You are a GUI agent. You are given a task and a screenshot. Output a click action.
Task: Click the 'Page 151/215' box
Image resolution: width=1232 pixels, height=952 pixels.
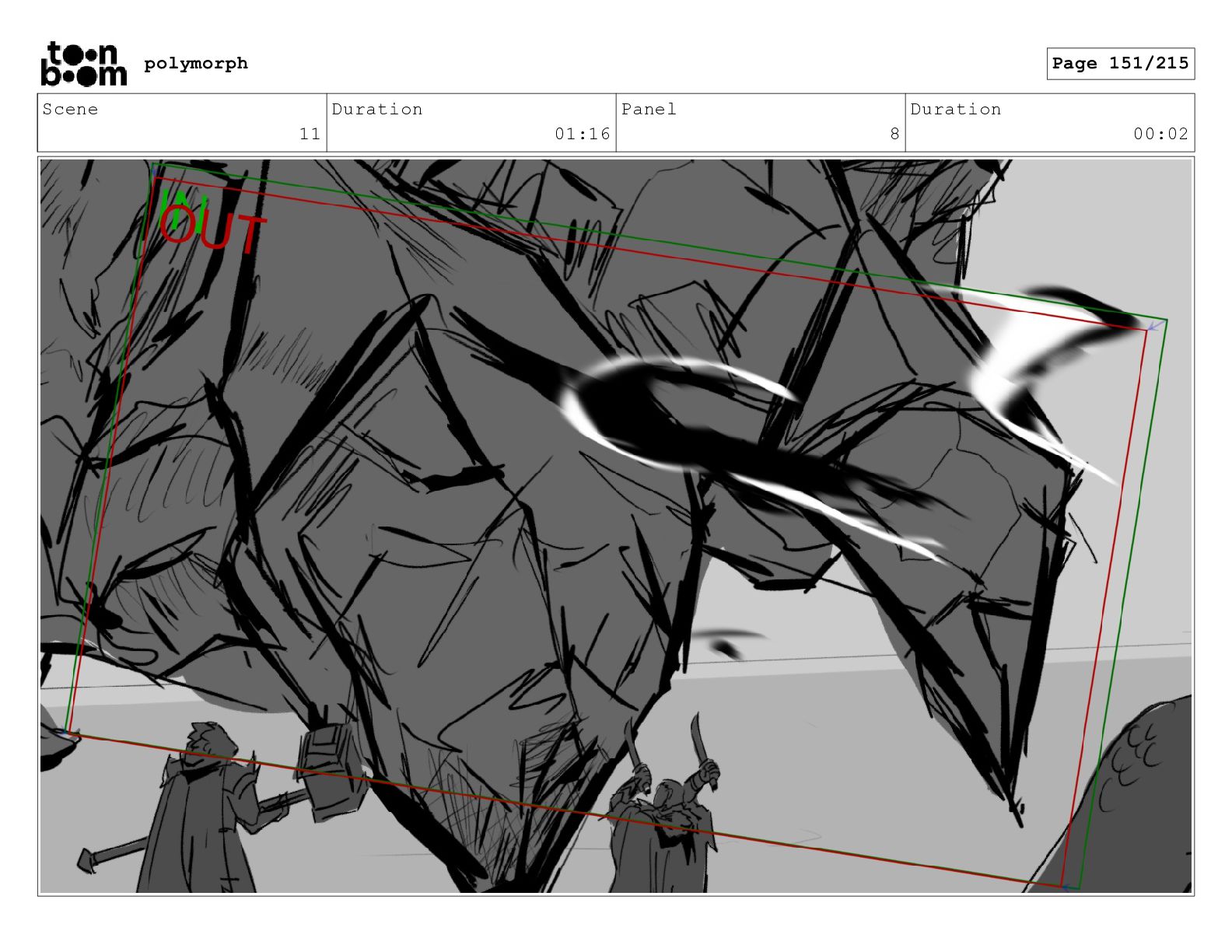1120,63
